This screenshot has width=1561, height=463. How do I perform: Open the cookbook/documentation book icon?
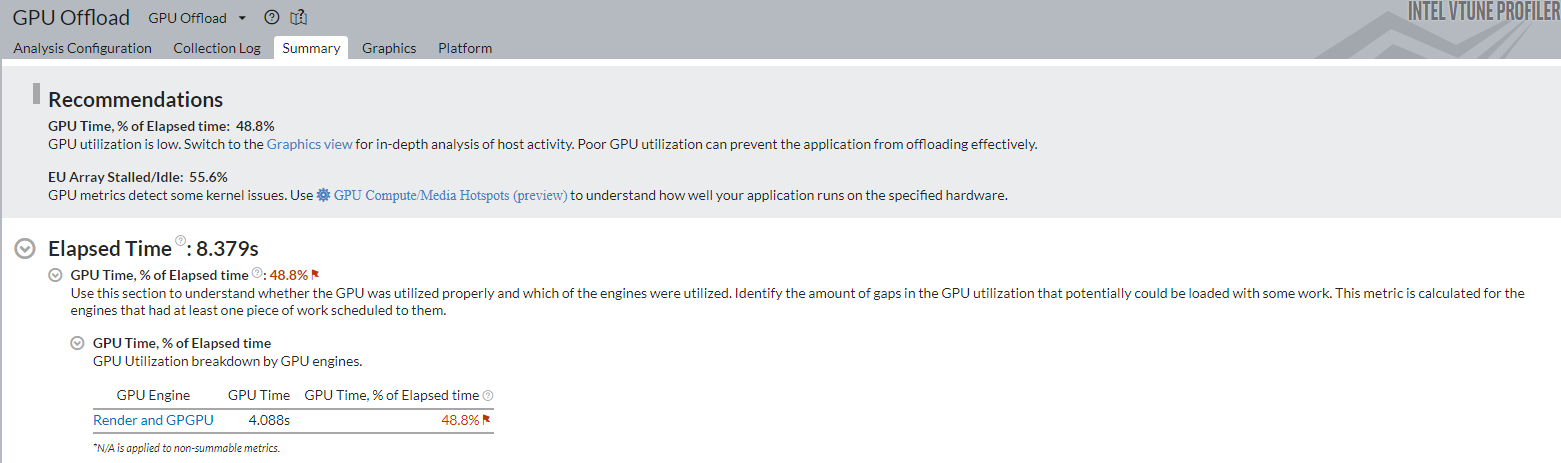click(x=298, y=18)
